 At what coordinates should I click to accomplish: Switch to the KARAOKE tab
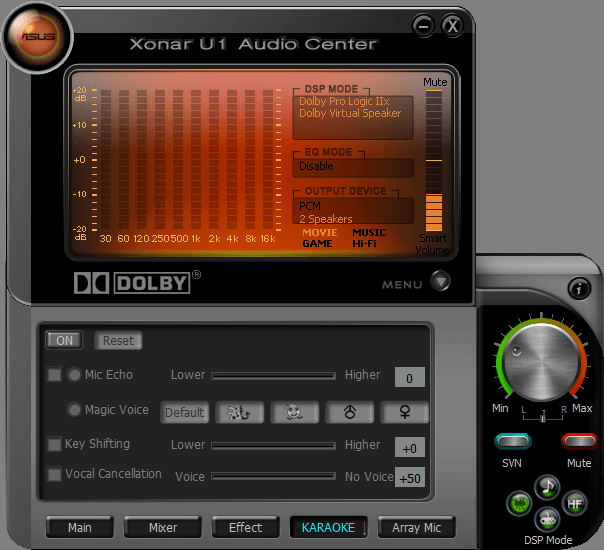tap(328, 527)
